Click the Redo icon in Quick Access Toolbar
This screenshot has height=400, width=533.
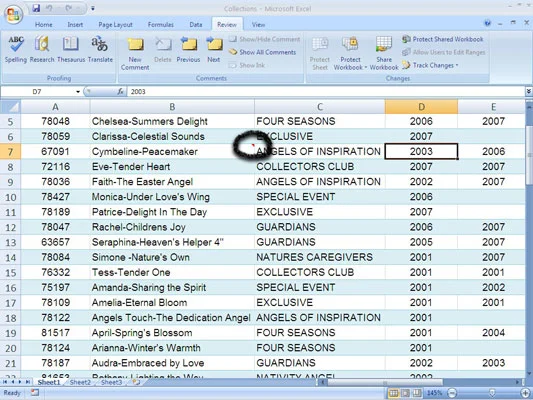tap(69, 8)
